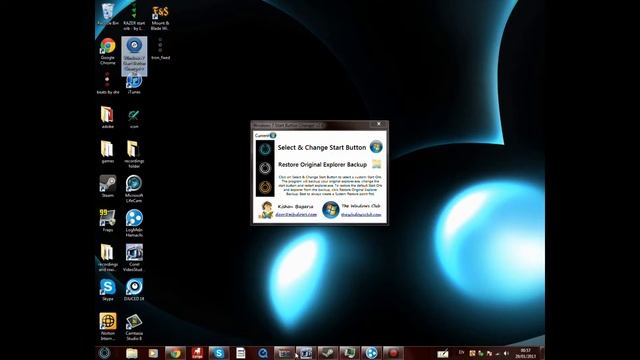Image resolution: width=640 pixels, height=360 pixels.
Task: Select the Mount & Blade desktop shortcut
Action: pyautogui.click(x=160, y=18)
